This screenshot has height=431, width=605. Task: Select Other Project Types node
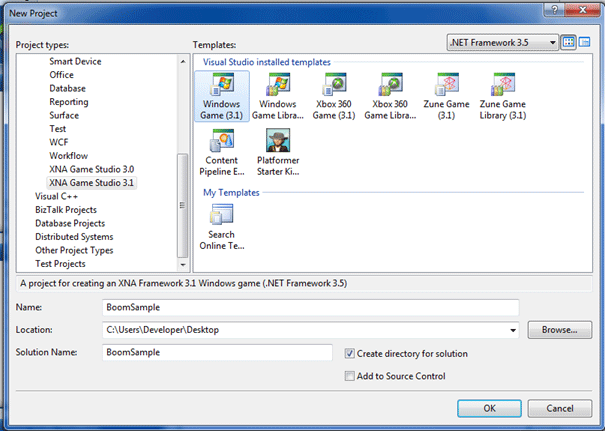tap(74, 250)
